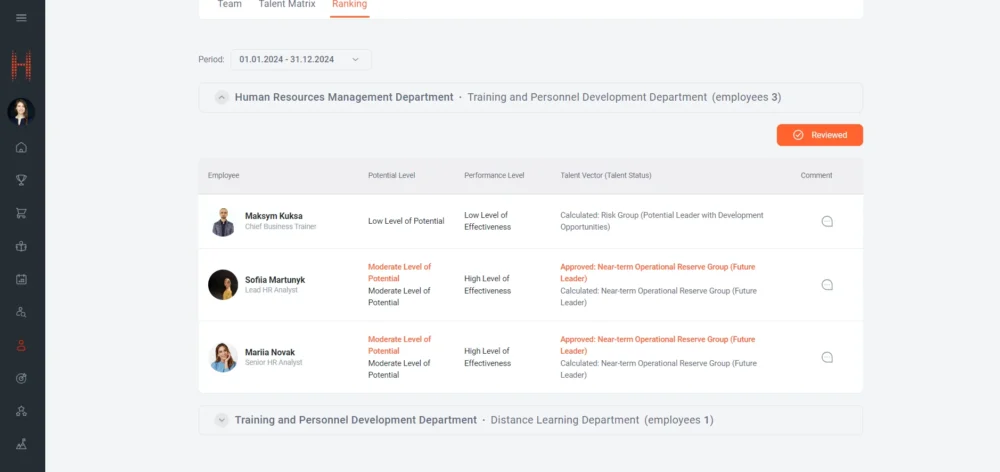Click the red H company logo
The height and width of the screenshot is (472, 1000).
[22, 66]
